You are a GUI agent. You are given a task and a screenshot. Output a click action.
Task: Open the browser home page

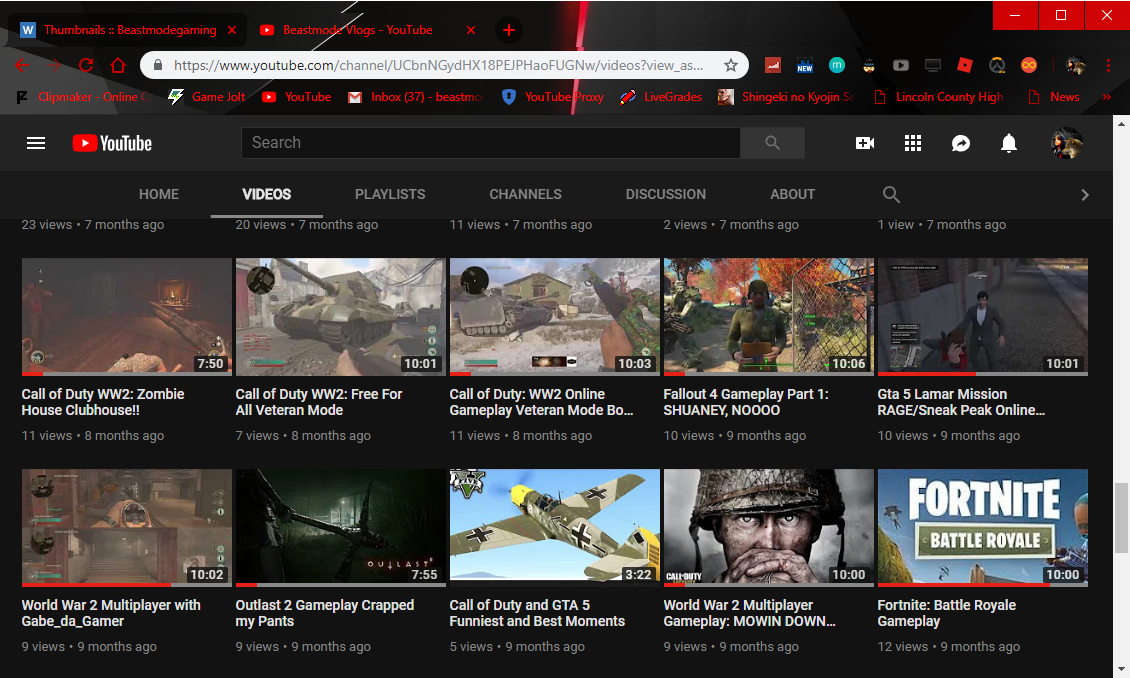coord(118,66)
